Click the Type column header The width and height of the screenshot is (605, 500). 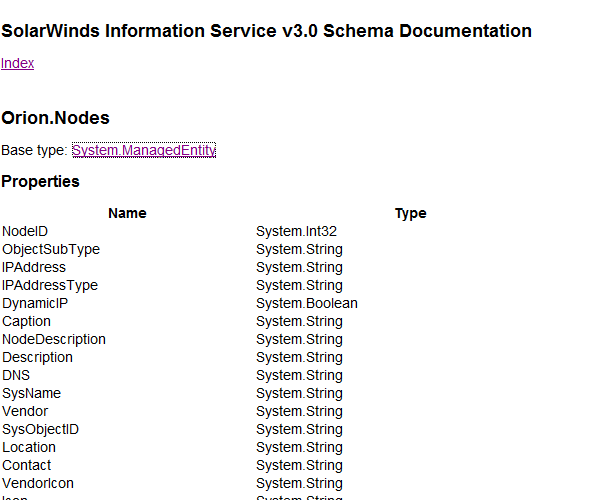(411, 213)
